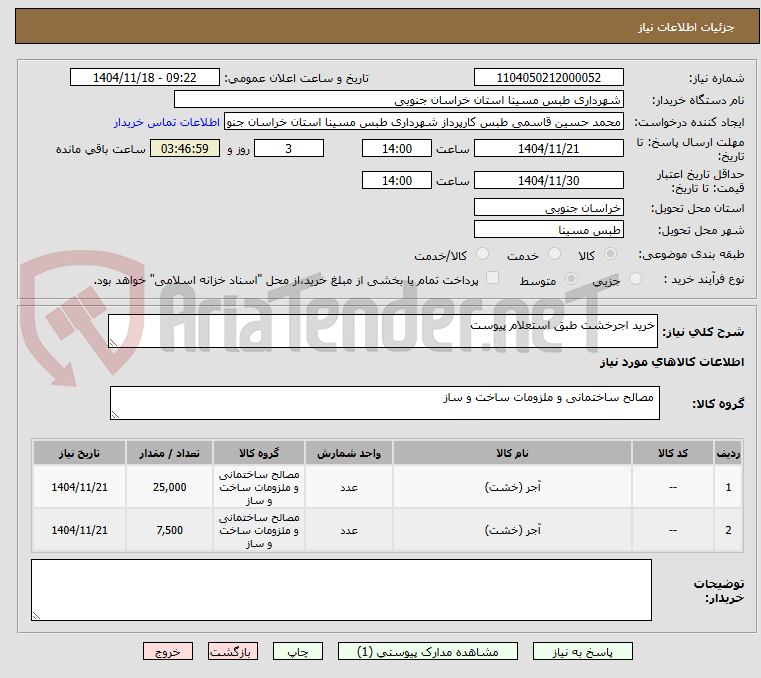
Task: Click the quantity cell 25,000
Action: click(169, 487)
